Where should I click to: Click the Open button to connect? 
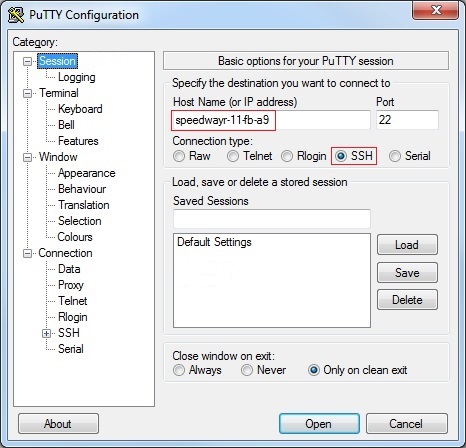coord(319,424)
